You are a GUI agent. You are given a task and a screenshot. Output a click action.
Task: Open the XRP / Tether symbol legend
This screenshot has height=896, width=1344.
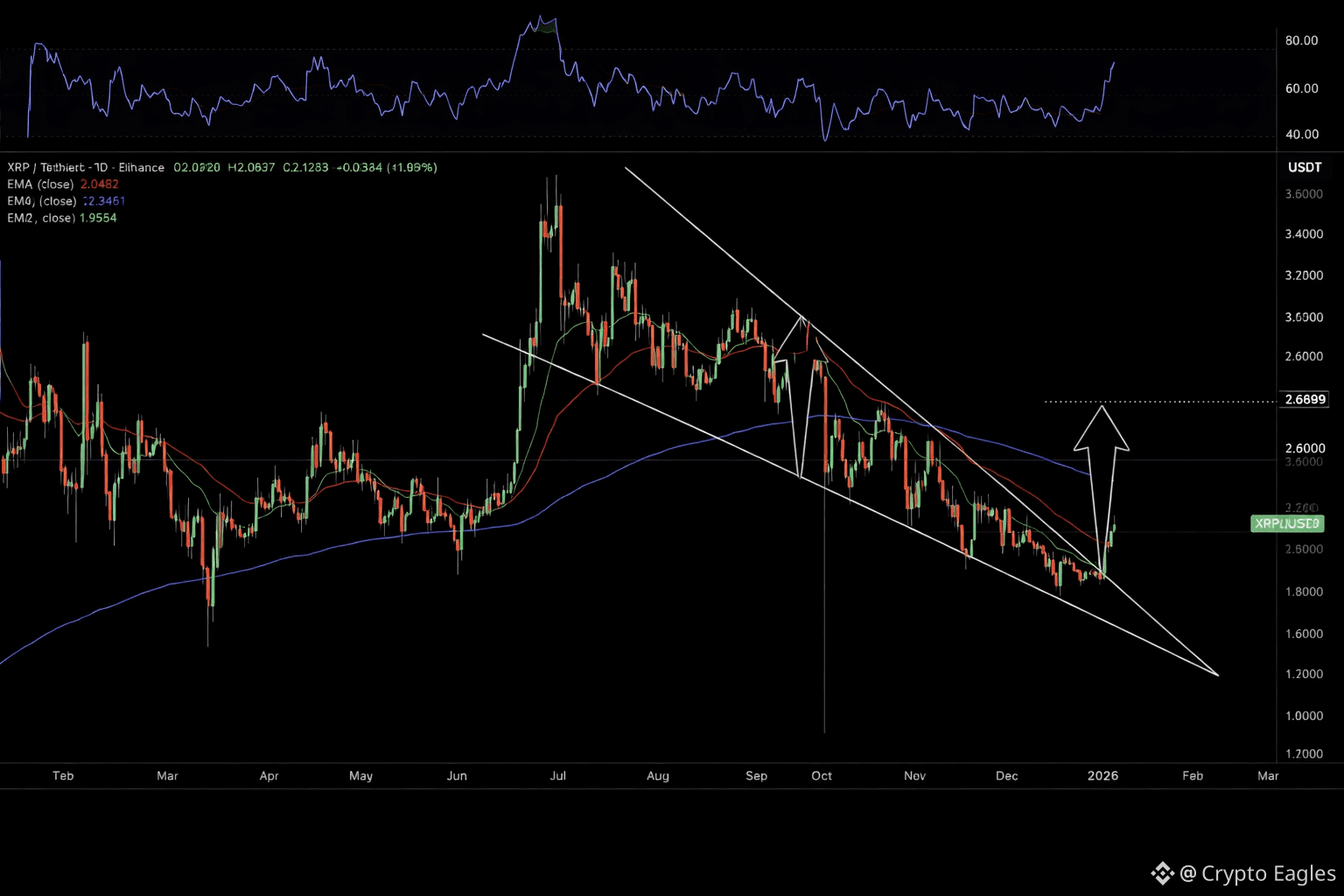click(86, 167)
